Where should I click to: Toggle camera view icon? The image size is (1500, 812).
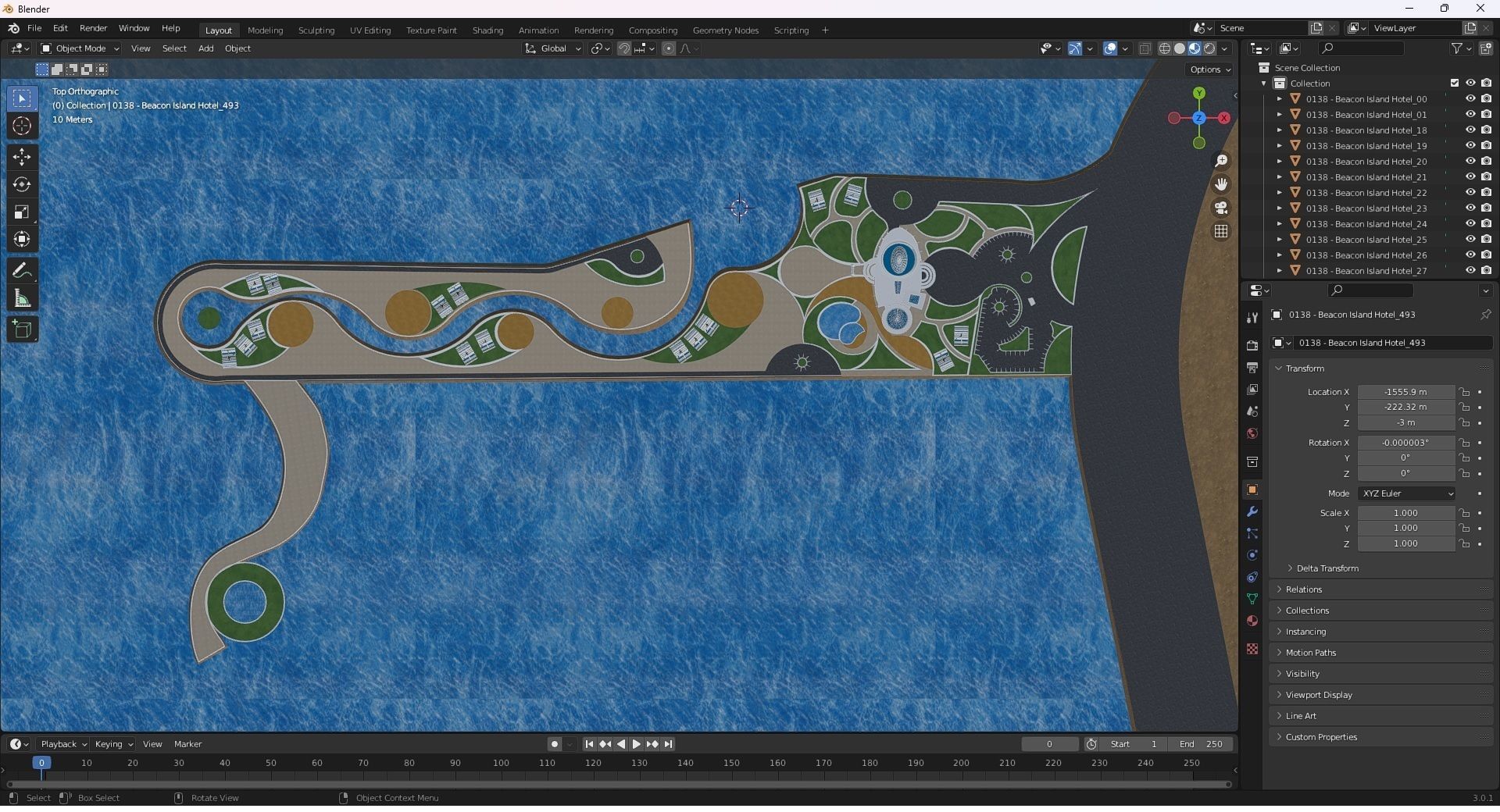point(1221,208)
